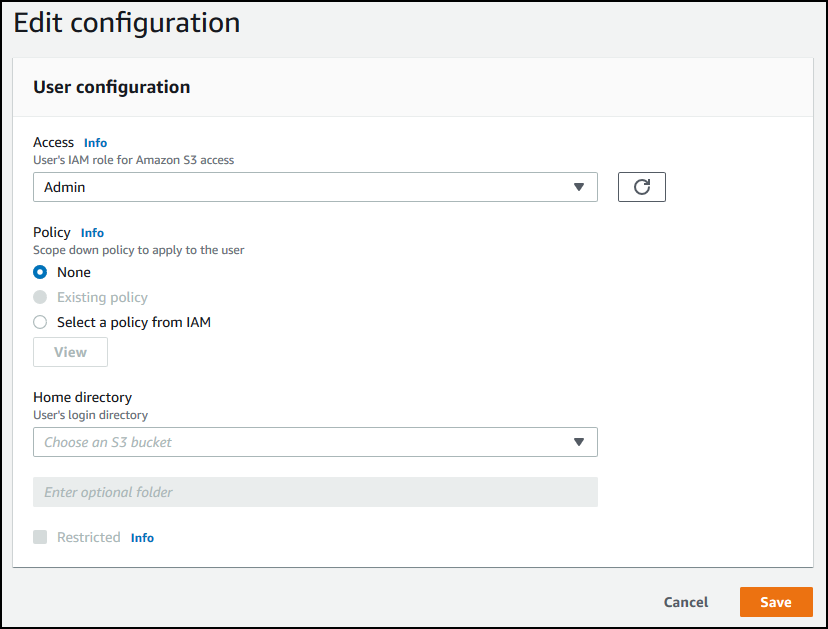The image size is (828, 629).
Task: Open the Info link next to Policy
Action: [x=91, y=232]
